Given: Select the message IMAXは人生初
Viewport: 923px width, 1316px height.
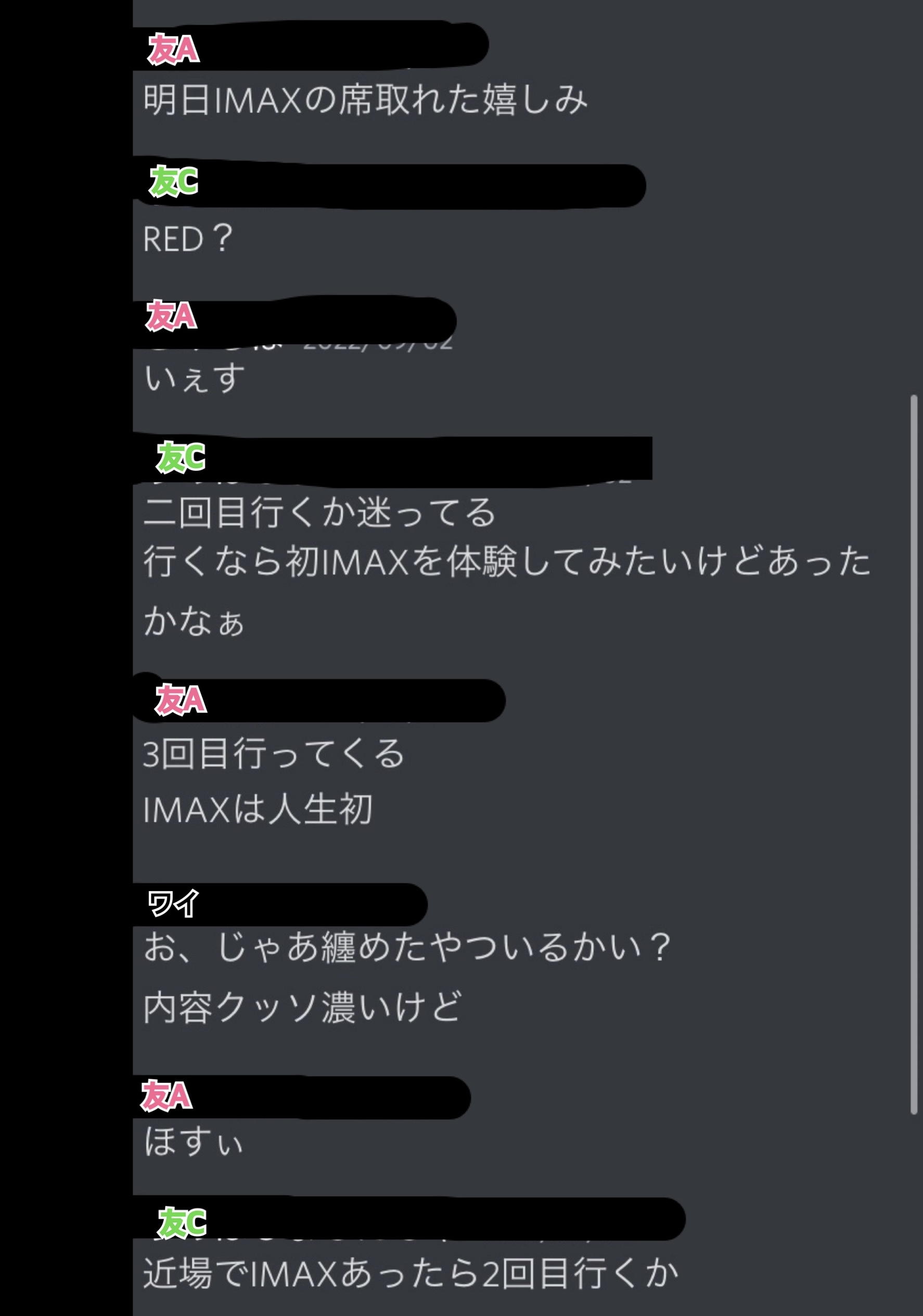Looking at the screenshot, I should pos(258,809).
